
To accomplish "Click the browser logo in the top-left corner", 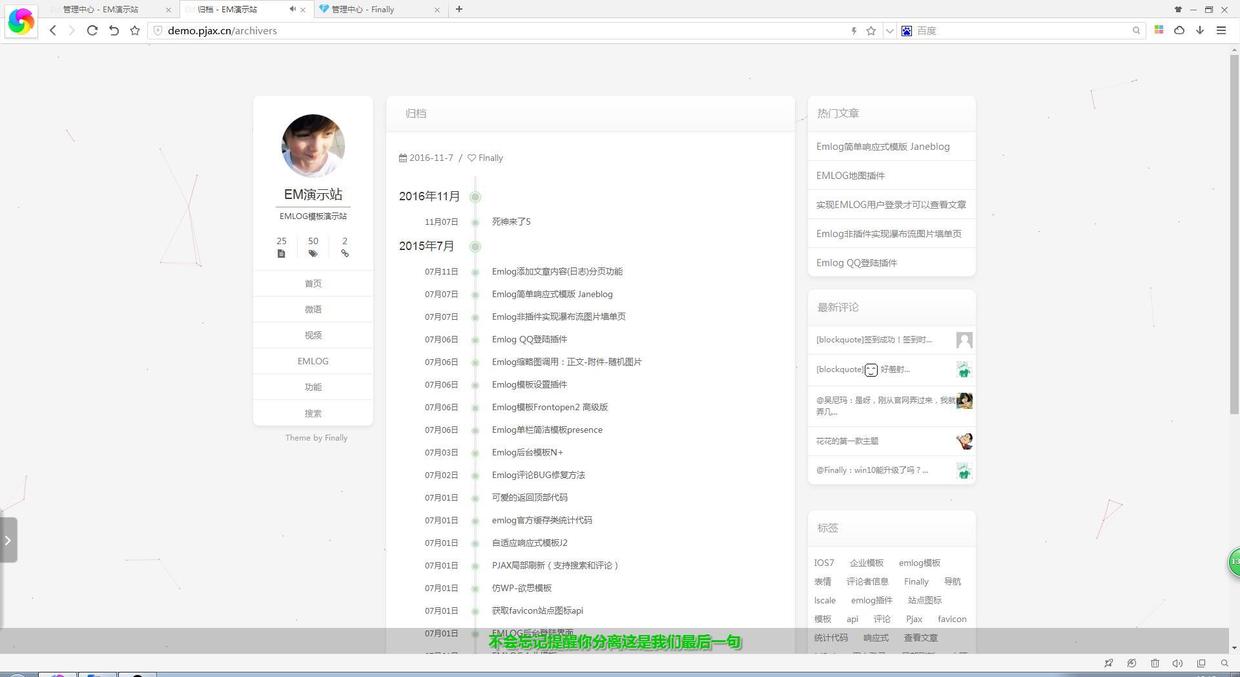I will (20, 21).
